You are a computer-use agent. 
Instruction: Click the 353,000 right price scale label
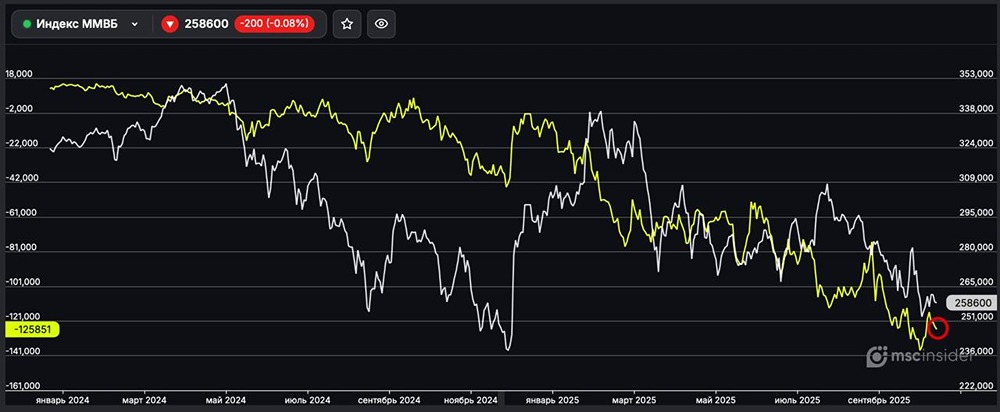click(x=974, y=74)
